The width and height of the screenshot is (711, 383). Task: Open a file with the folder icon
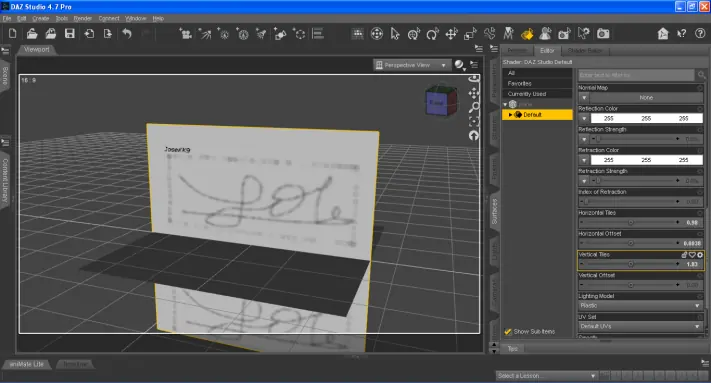(32, 34)
